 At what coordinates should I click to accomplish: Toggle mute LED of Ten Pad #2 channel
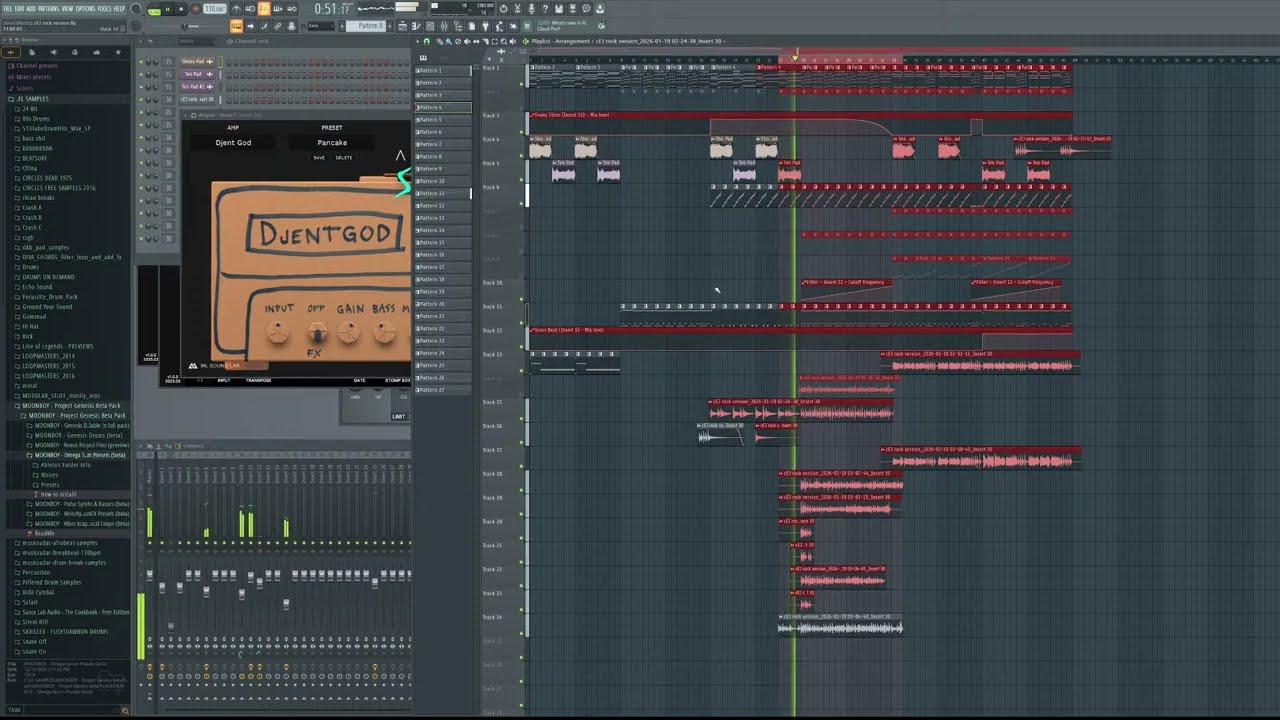tap(141, 87)
